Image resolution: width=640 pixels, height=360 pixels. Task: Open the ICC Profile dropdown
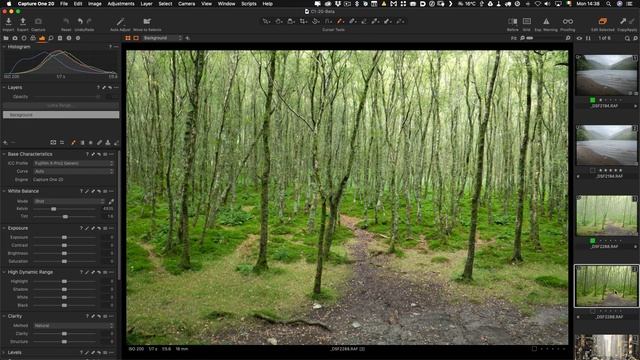[73, 163]
